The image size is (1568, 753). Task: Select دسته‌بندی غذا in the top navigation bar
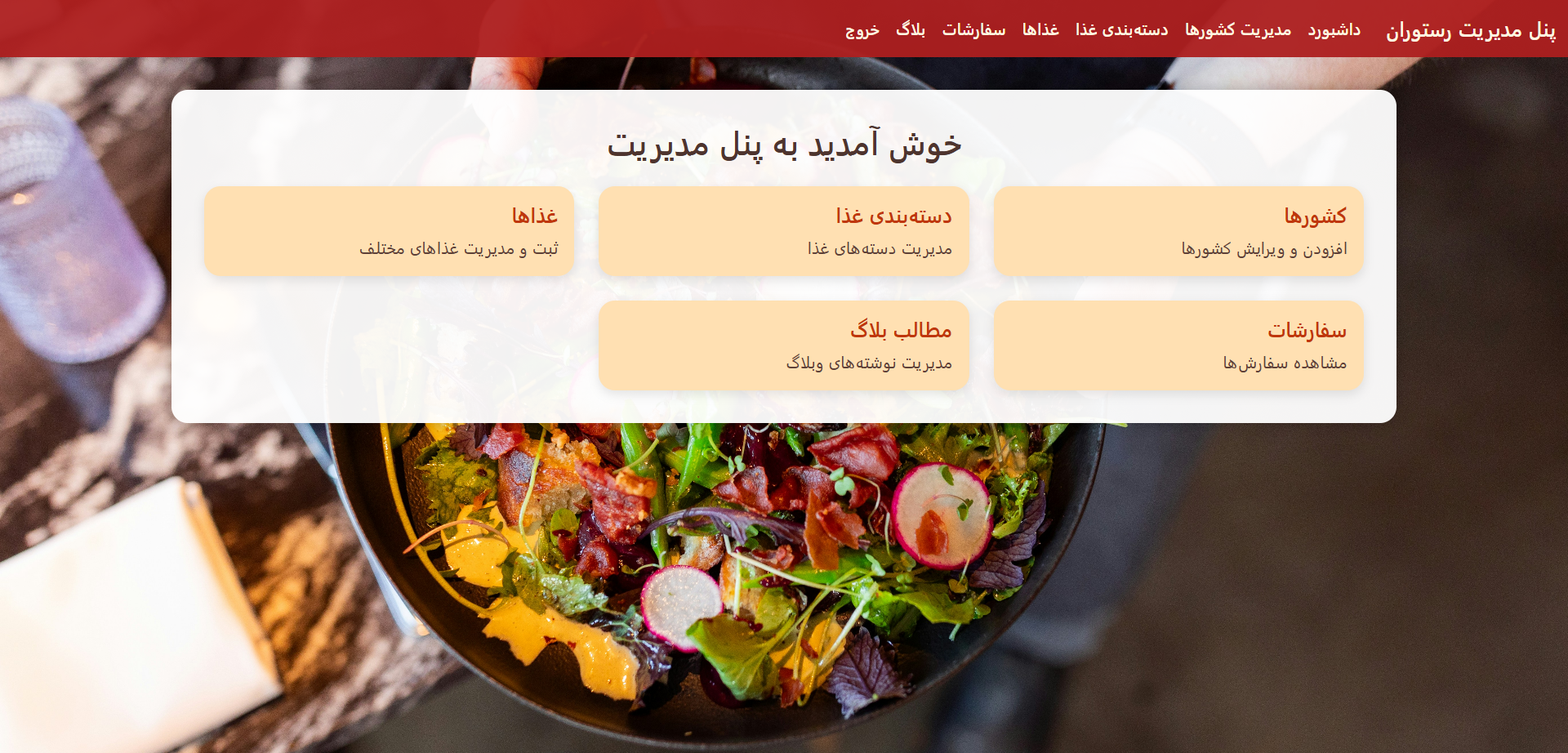click(1121, 30)
